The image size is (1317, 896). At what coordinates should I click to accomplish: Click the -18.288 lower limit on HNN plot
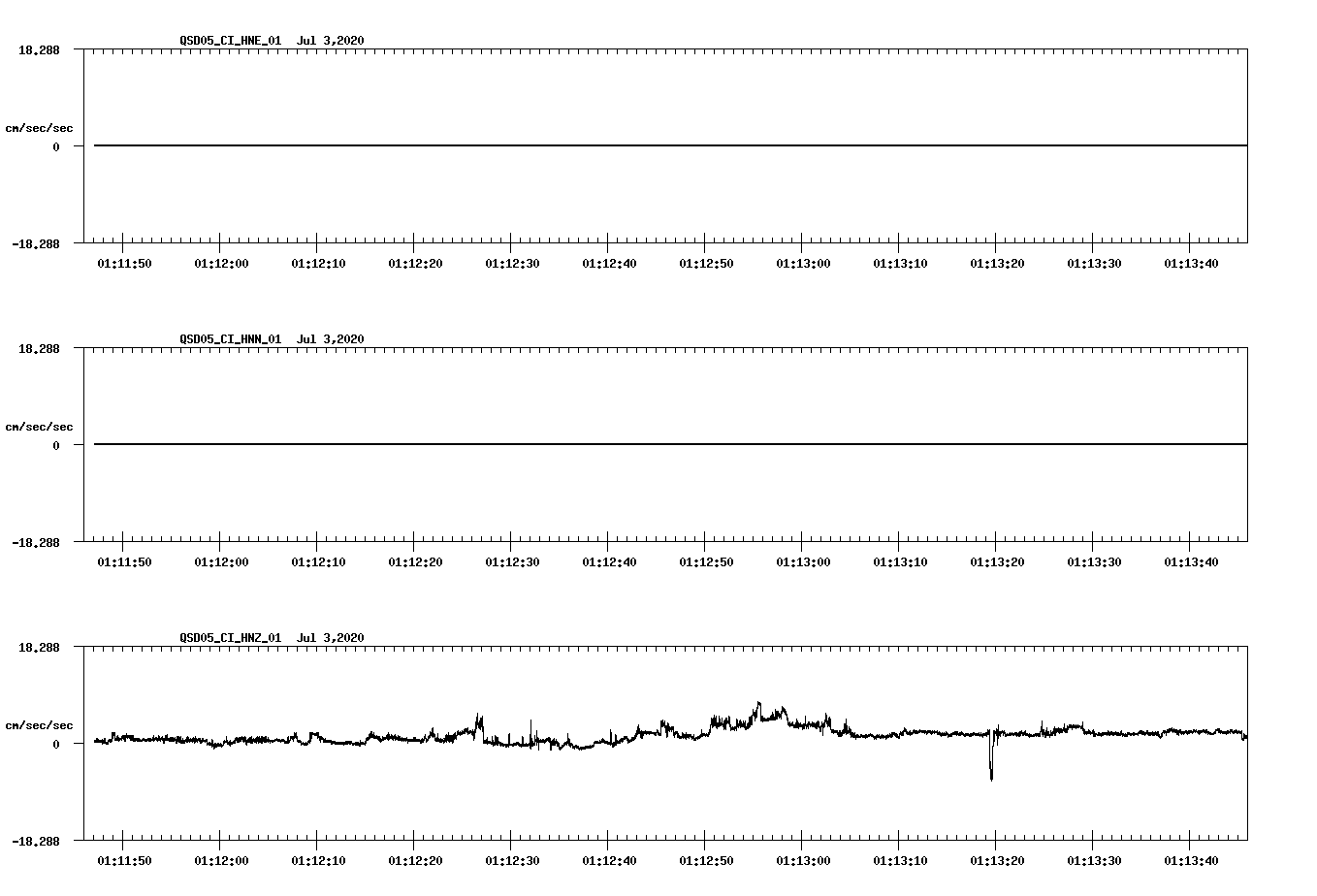[35, 542]
